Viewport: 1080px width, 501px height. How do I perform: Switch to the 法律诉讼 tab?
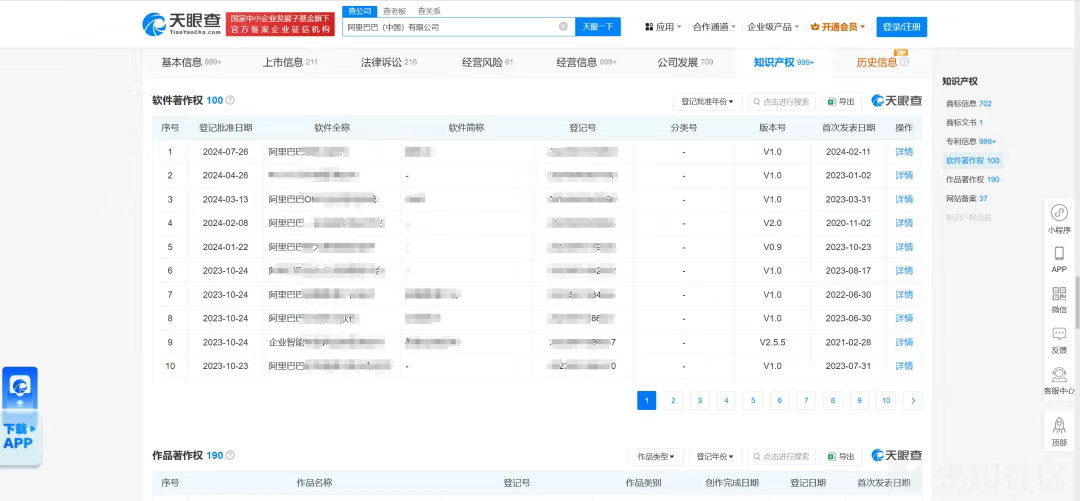(389, 62)
